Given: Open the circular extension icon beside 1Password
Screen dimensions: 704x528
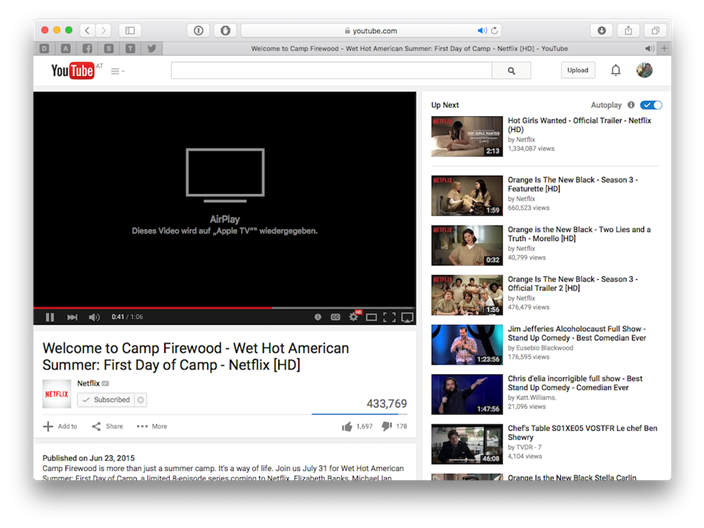Looking at the screenshot, I should click(x=225, y=31).
